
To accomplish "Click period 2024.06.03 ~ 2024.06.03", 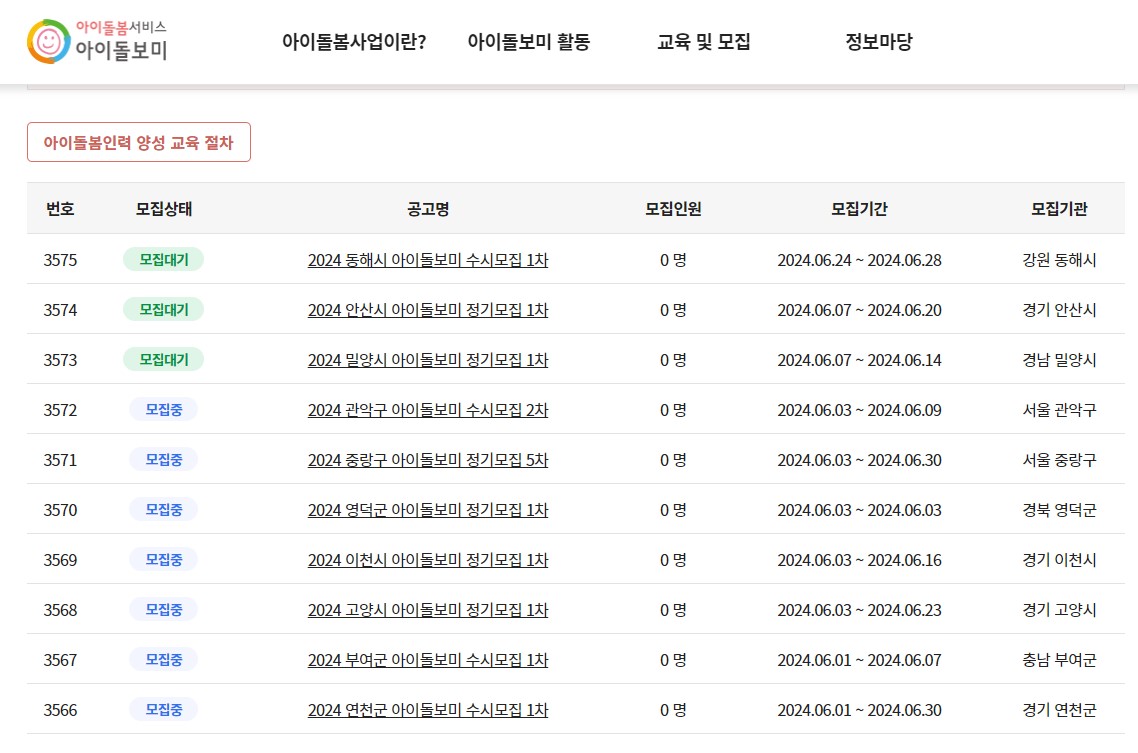I will point(859,510).
